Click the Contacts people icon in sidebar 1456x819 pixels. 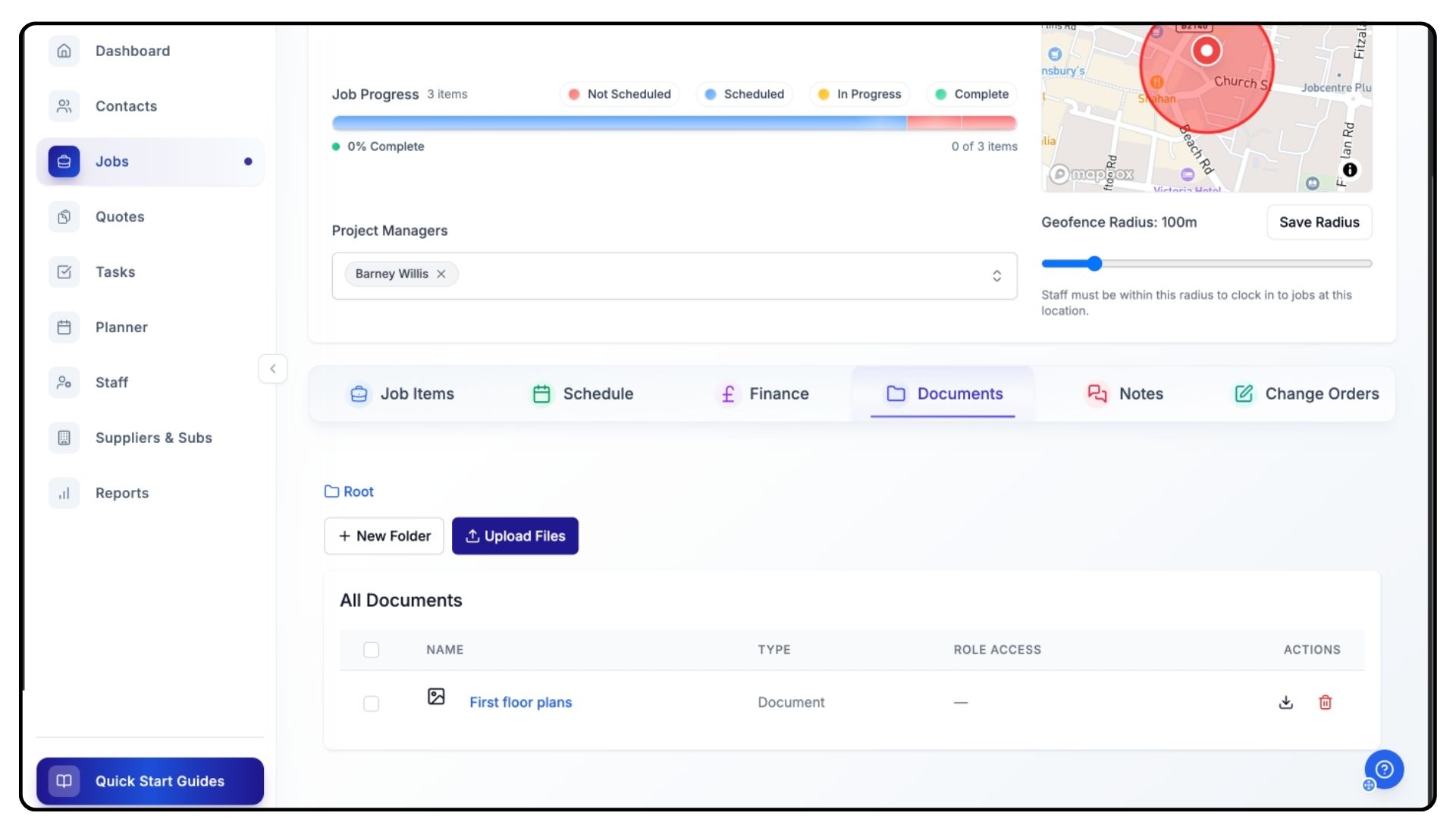[64, 106]
